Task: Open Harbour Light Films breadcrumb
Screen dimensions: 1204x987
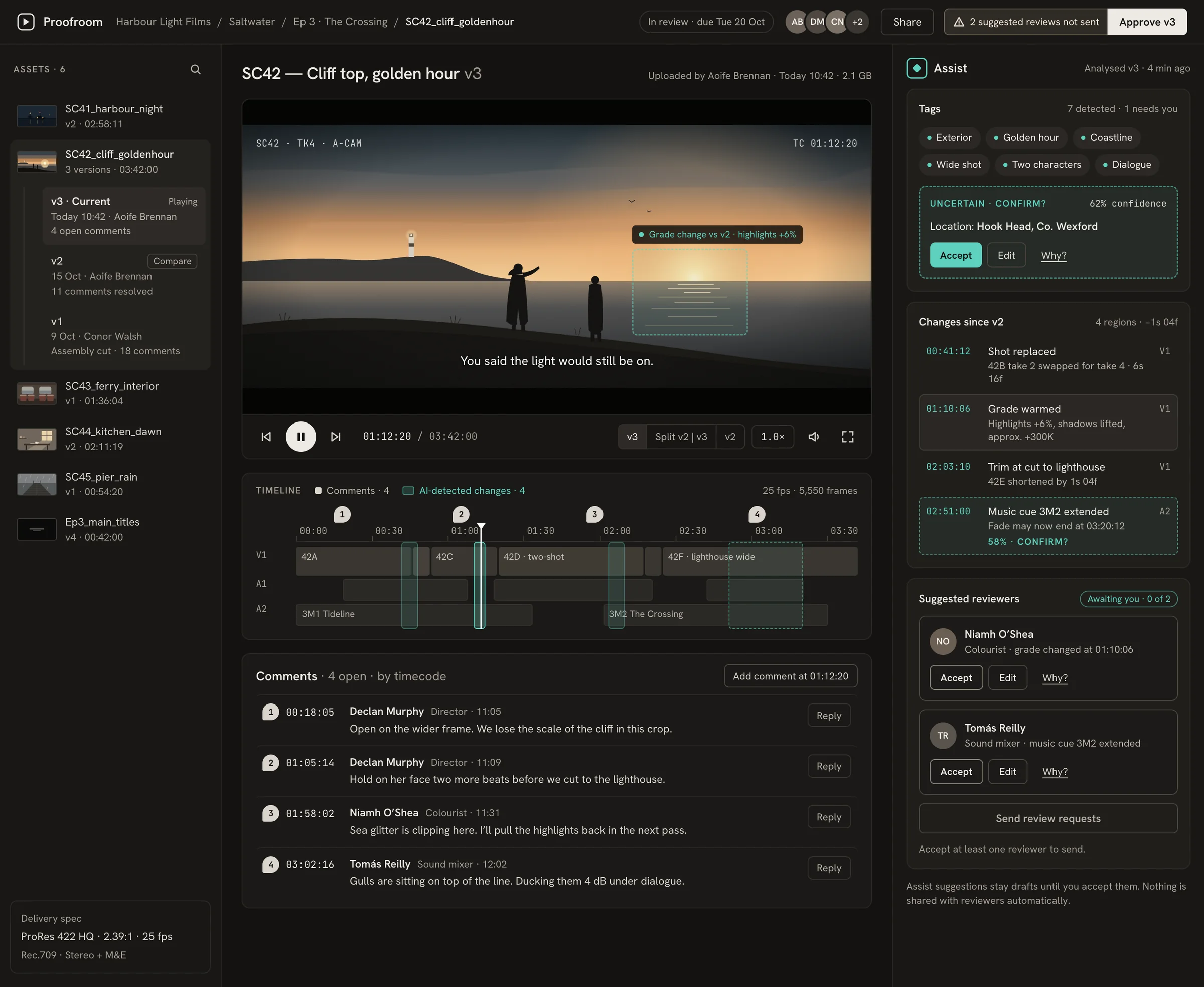Action: [163, 22]
